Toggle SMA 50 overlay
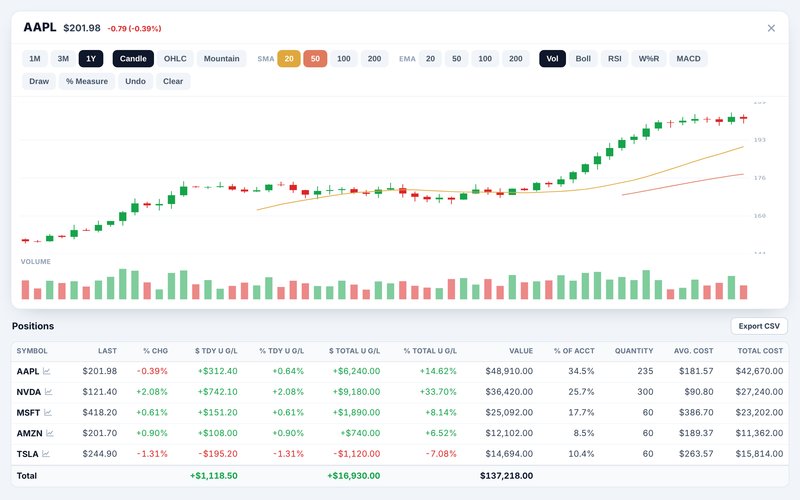The width and height of the screenshot is (800, 500). click(x=315, y=59)
